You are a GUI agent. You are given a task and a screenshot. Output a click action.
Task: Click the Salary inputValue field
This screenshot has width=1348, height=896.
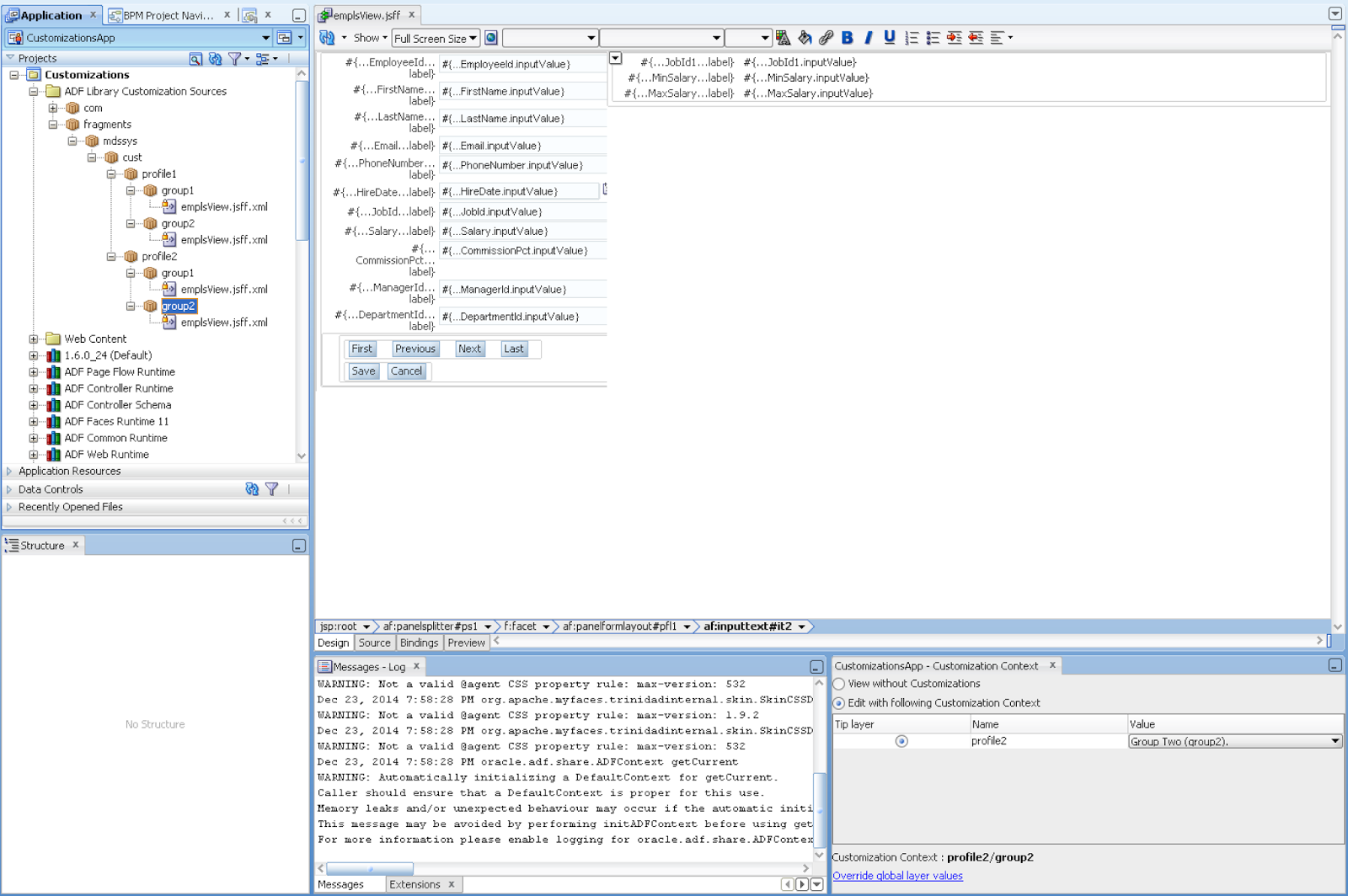[x=522, y=231]
